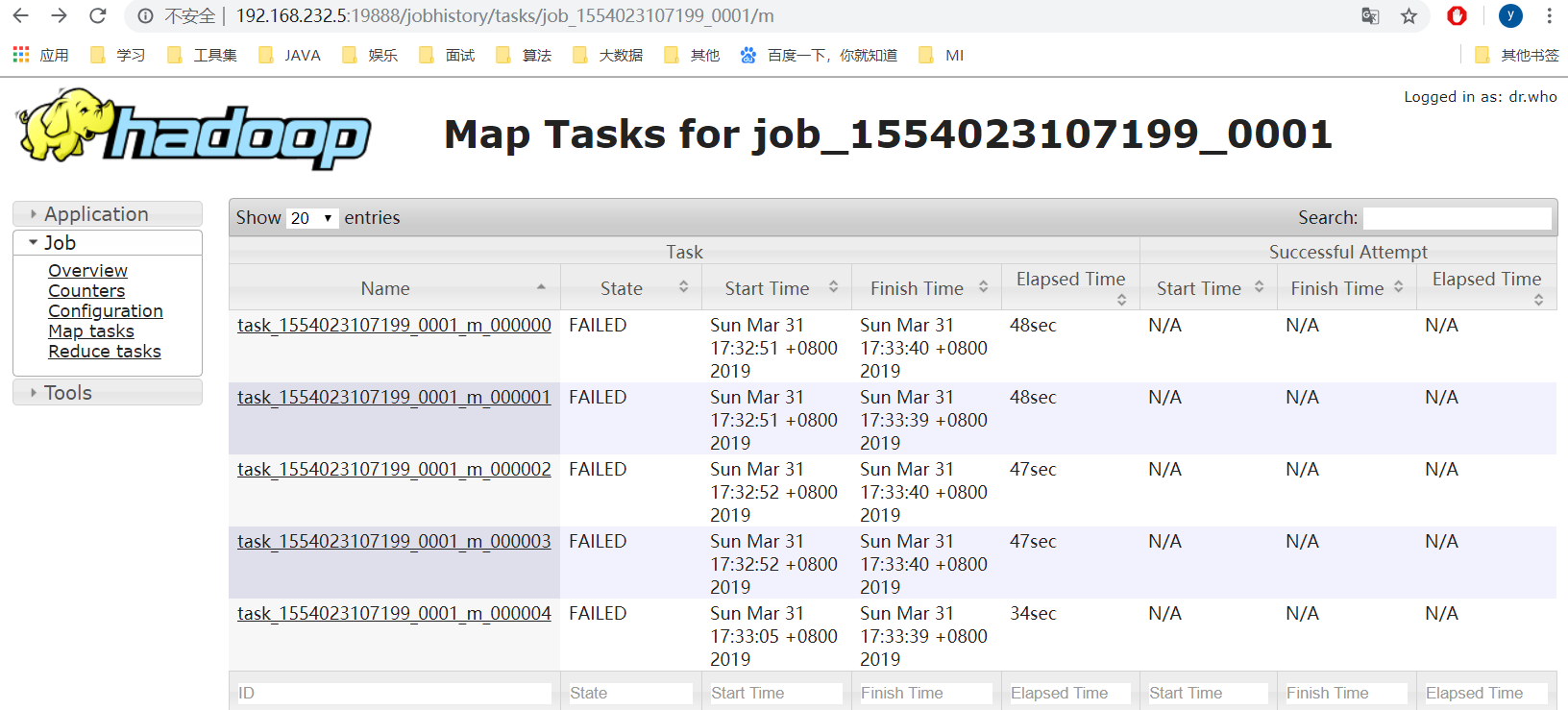Open the Baidu bookmark

tap(819, 55)
